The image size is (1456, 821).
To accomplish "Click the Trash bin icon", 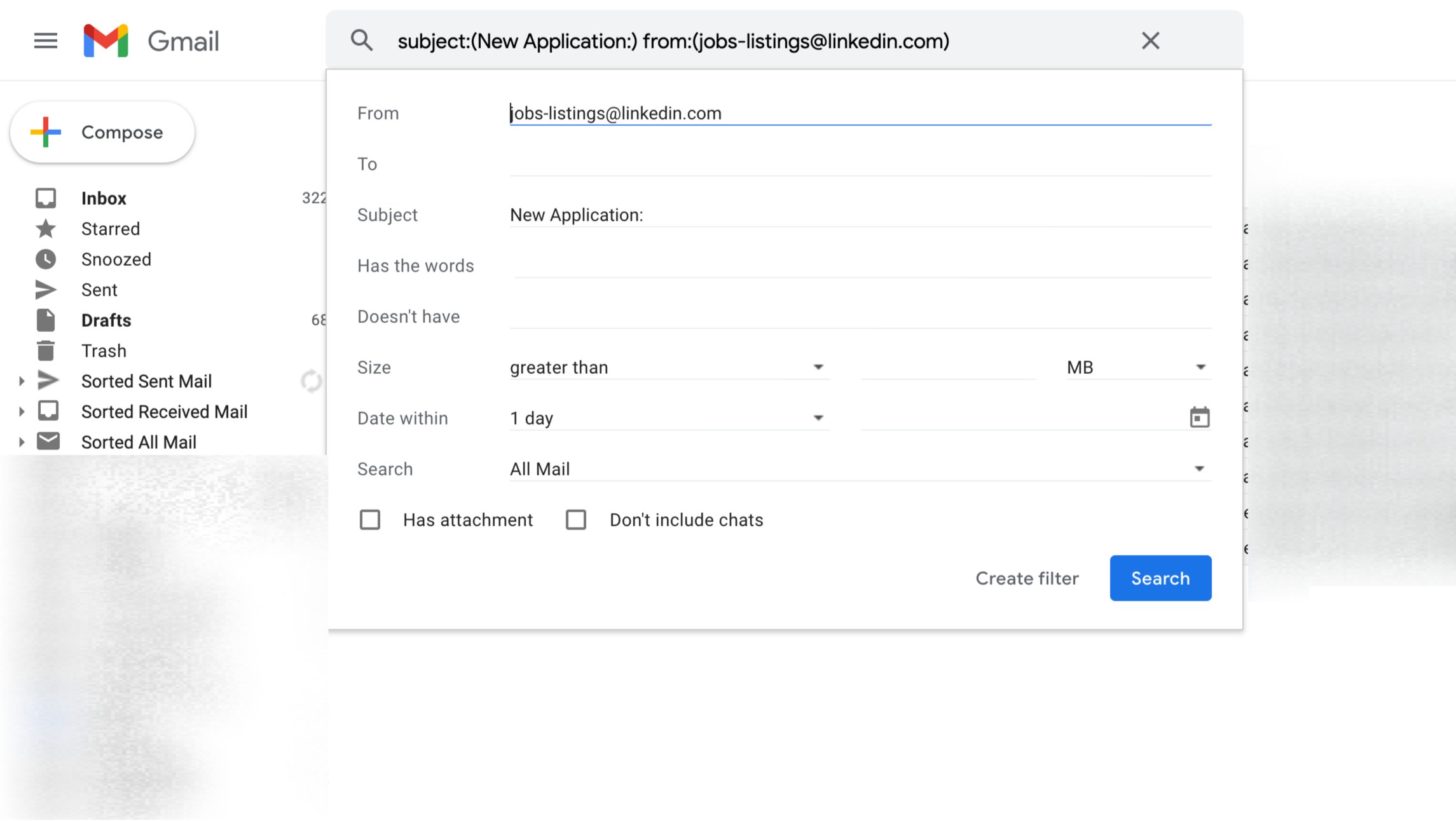I will 46,351.
